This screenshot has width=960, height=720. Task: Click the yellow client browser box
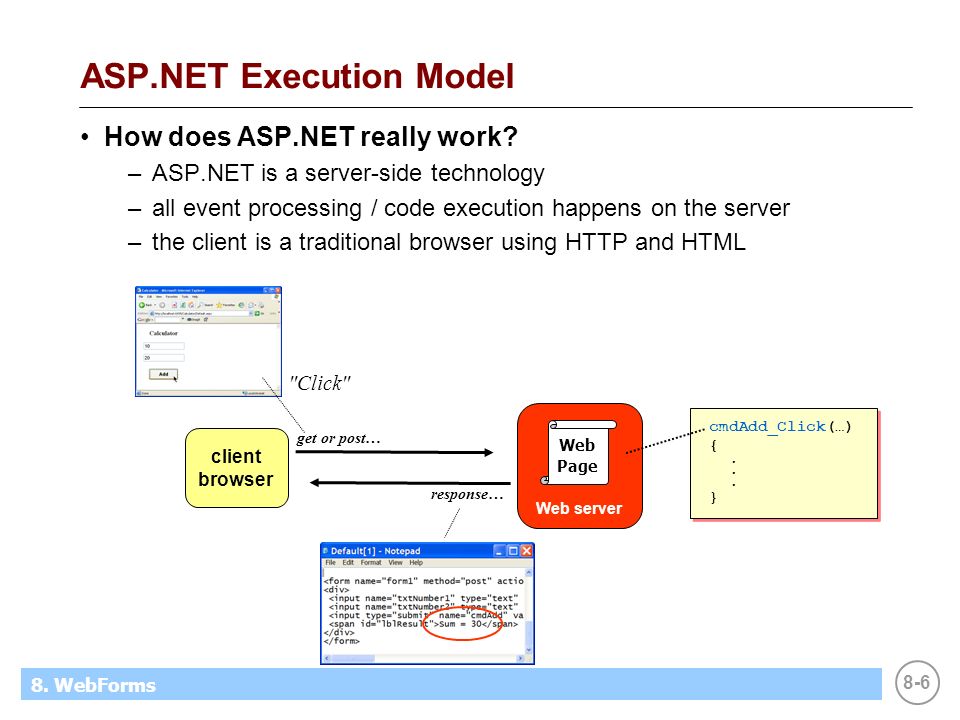[x=236, y=468]
